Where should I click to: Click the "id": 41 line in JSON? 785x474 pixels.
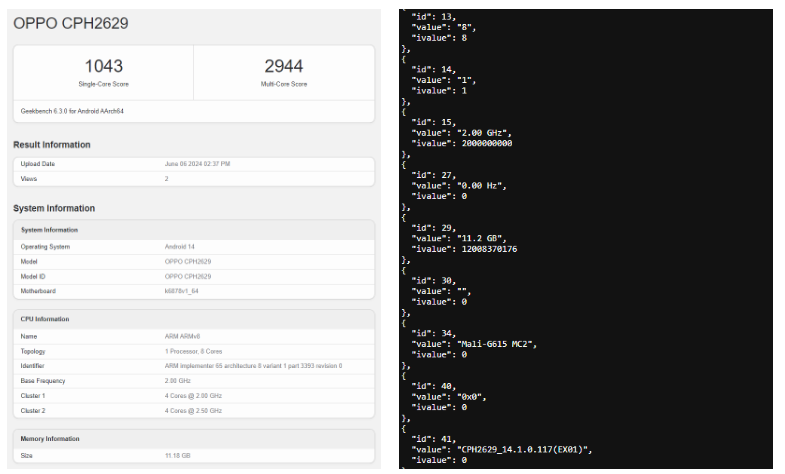click(434, 439)
